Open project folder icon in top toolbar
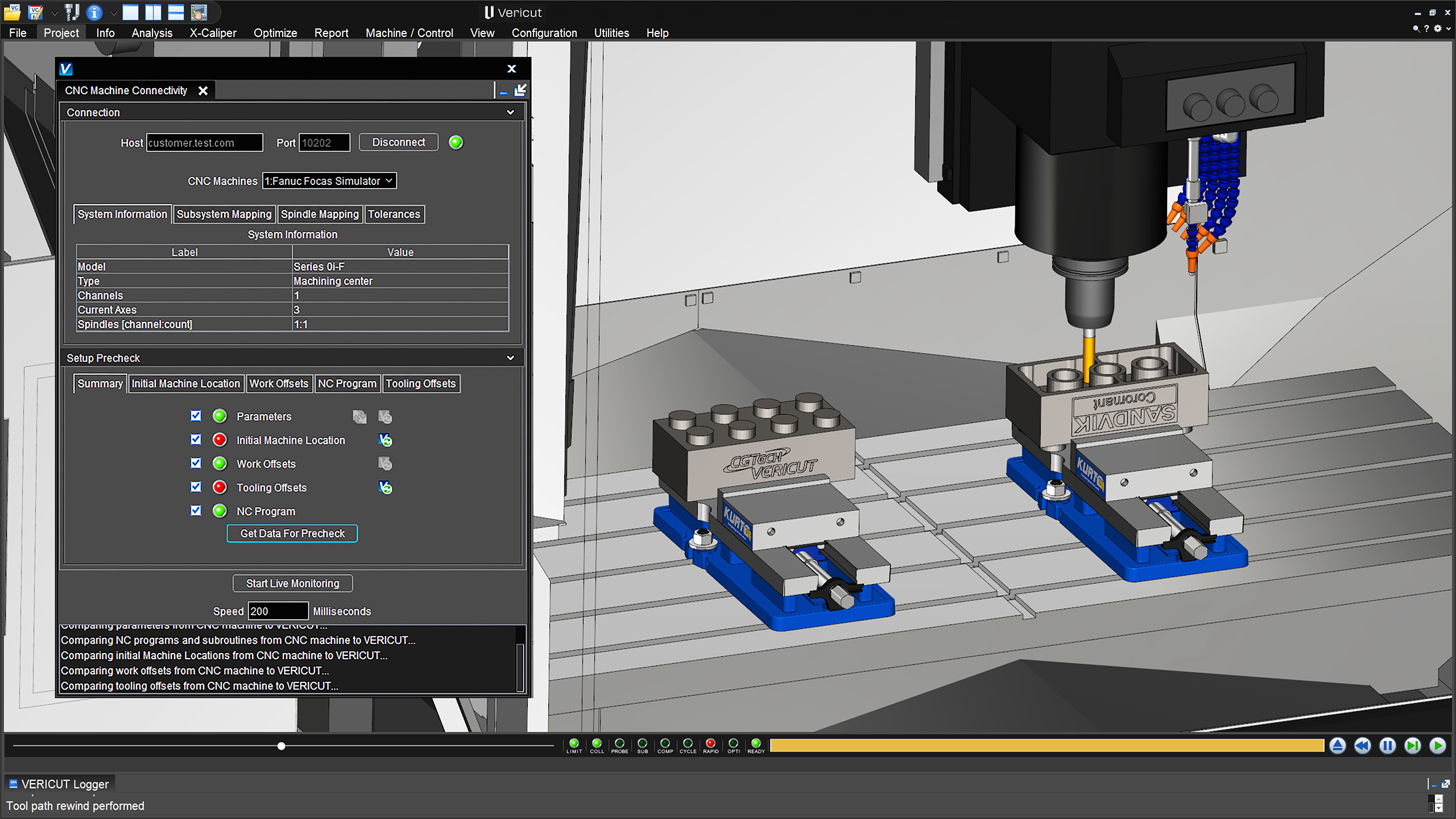The height and width of the screenshot is (819, 1456). coord(13,12)
